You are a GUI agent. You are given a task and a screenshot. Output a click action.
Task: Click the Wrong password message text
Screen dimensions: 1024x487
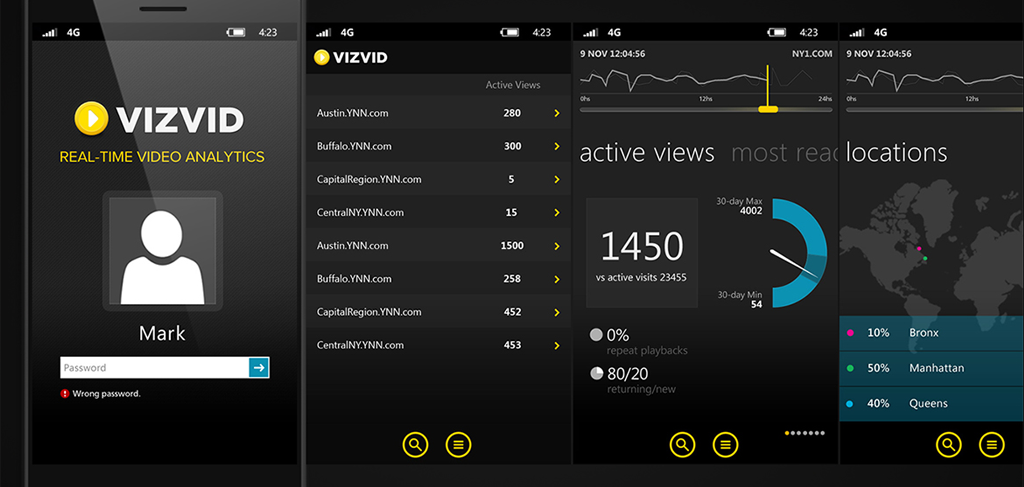click(106, 394)
